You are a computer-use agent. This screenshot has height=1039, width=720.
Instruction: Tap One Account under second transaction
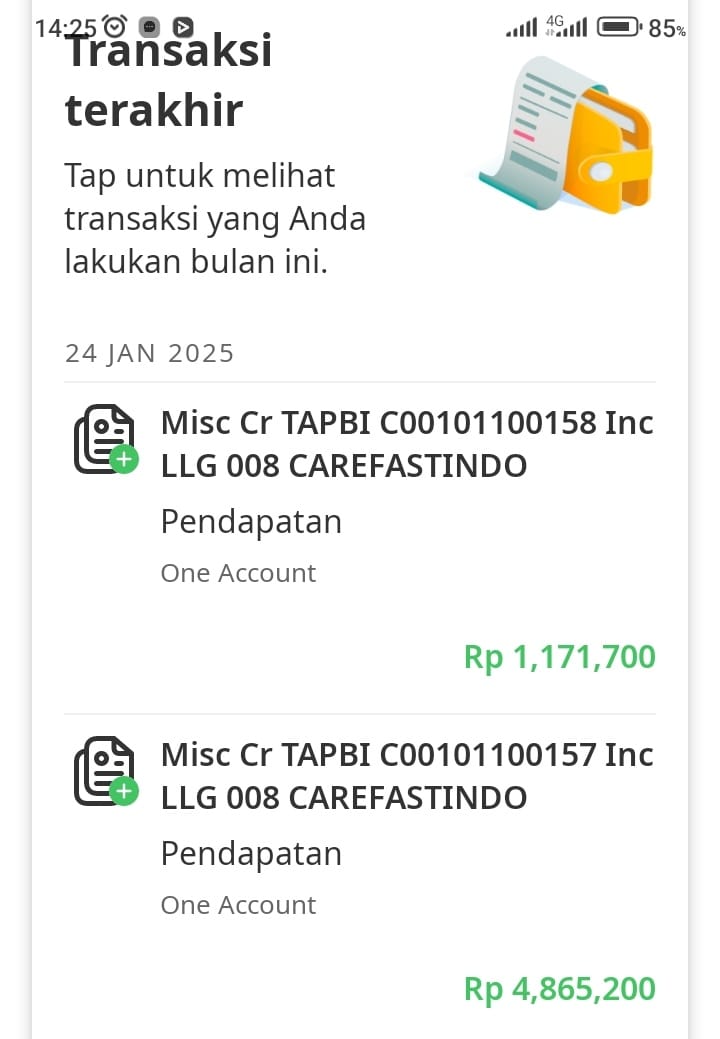(x=238, y=905)
